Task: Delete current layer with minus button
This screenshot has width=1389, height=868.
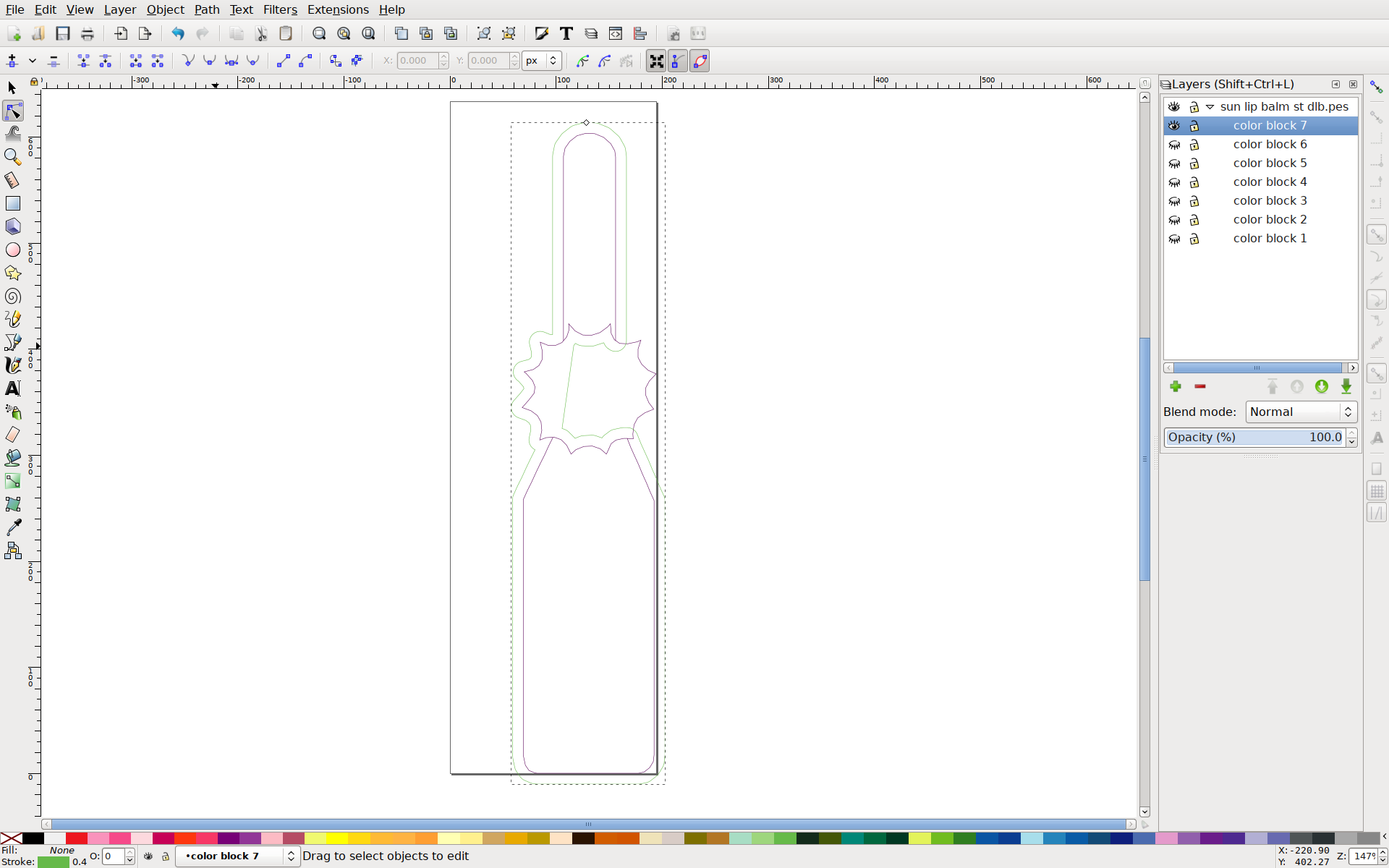Action: click(1200, 387)
